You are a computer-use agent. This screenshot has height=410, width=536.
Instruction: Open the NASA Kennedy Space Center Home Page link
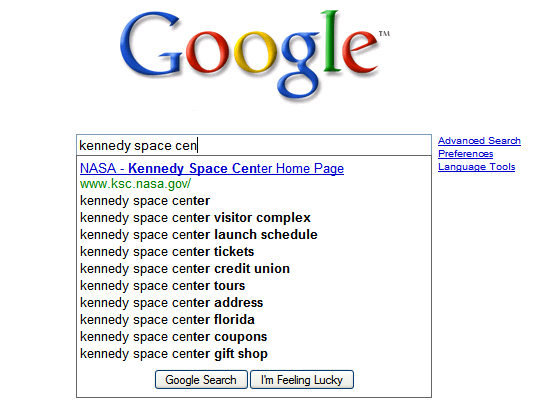(x=212, y=168)
